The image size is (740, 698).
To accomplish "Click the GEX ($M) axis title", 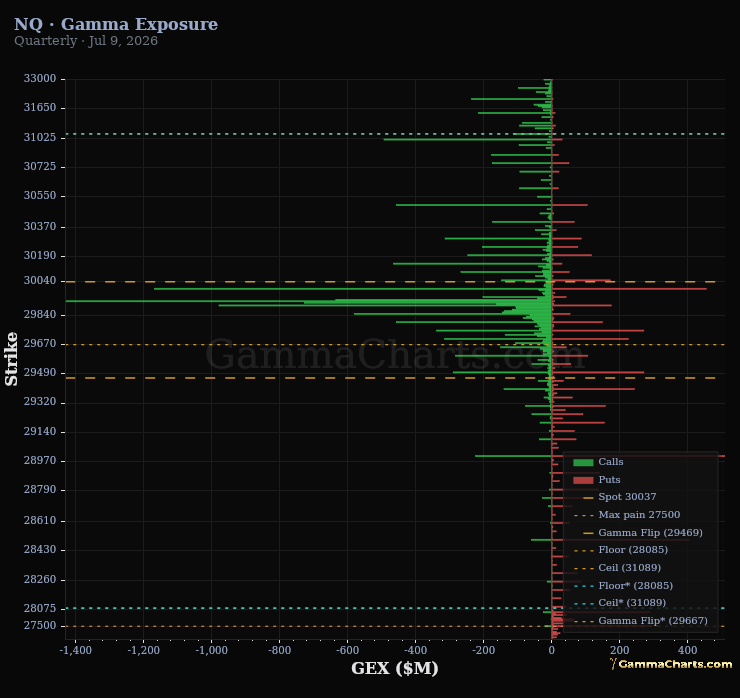I will tap(395, 668).
